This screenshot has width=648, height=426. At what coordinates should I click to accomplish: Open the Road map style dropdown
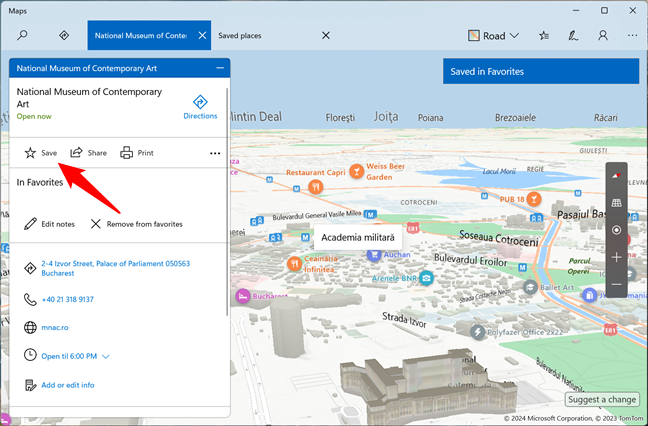click(x=493, y=36)
